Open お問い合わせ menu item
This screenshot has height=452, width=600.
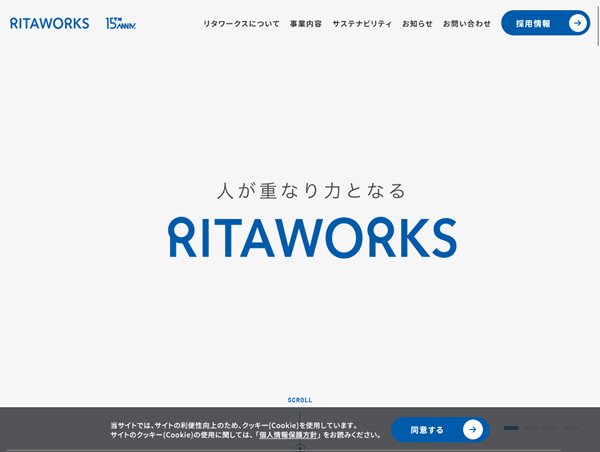[x=467, y=24]
